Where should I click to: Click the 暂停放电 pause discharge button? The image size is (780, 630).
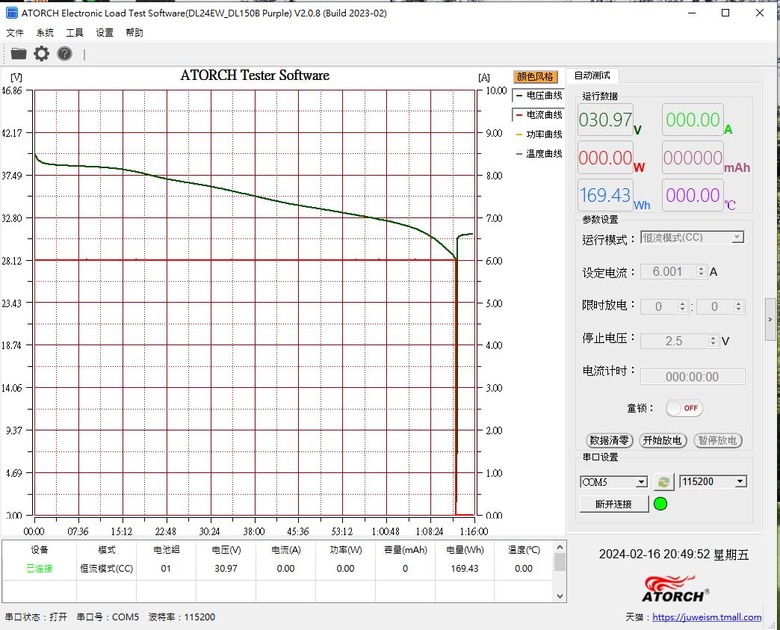click(x=717, y=440)
